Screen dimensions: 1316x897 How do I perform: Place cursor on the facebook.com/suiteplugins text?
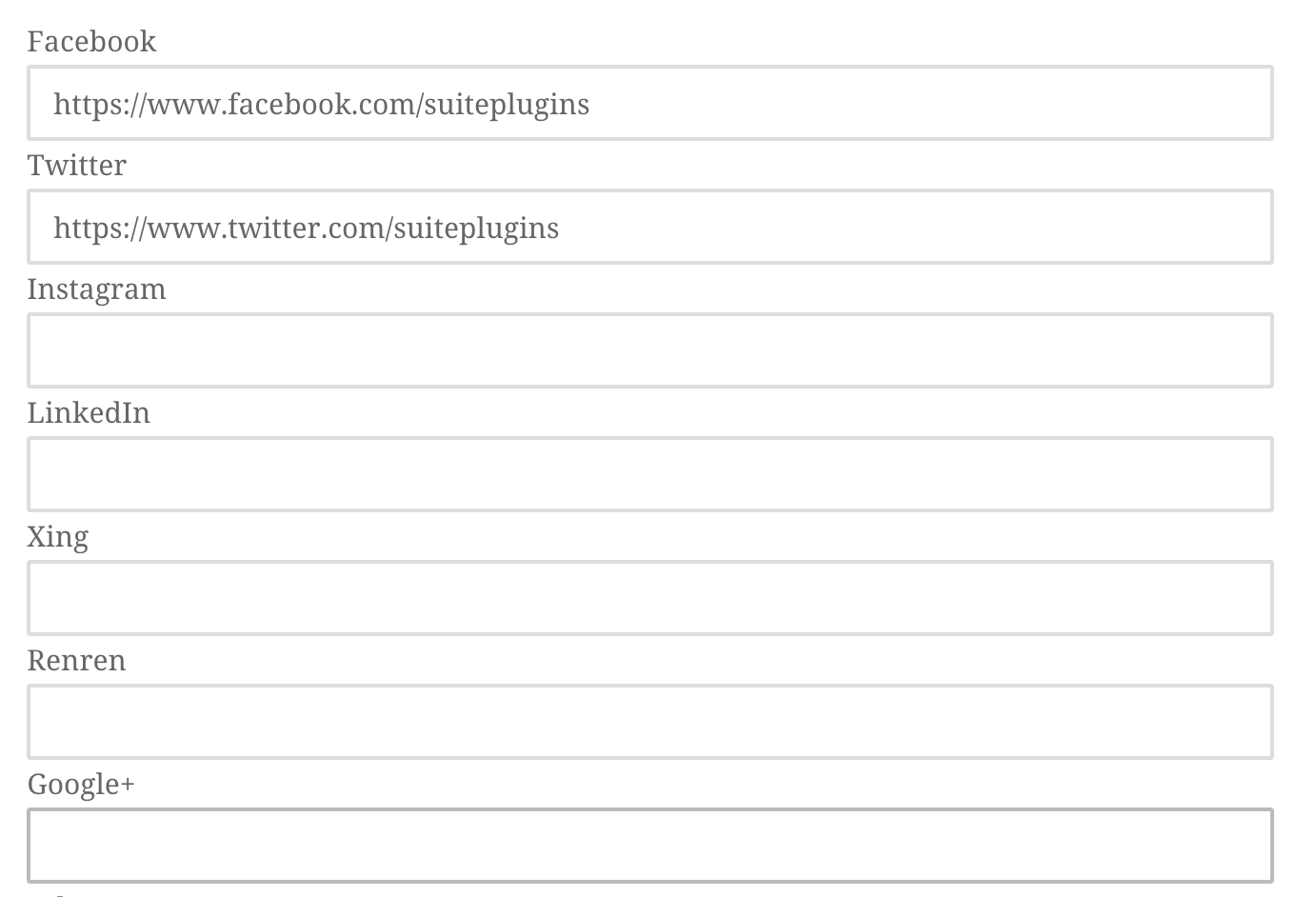tap(409, 104)
